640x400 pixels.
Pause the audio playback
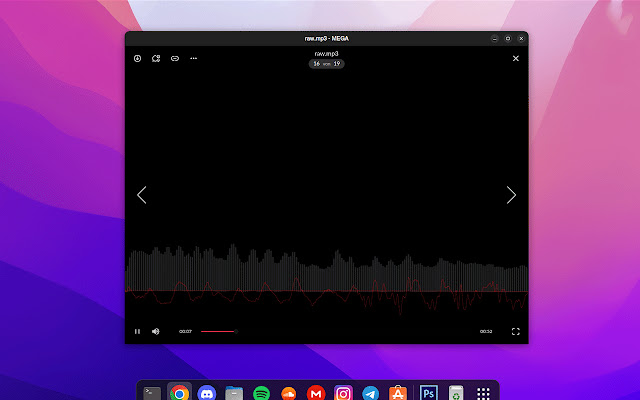pyautogui.click(x=138, y=331)
